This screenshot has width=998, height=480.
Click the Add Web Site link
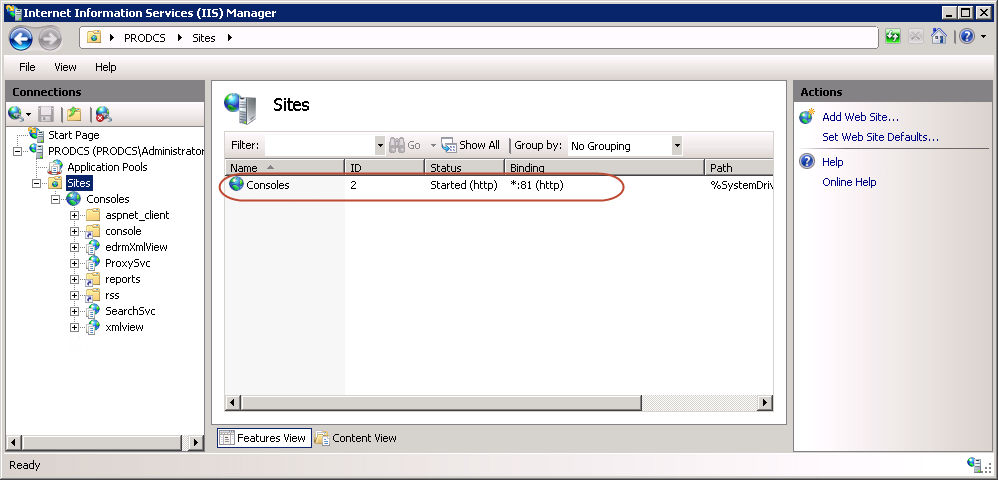[x=860, y=117]
